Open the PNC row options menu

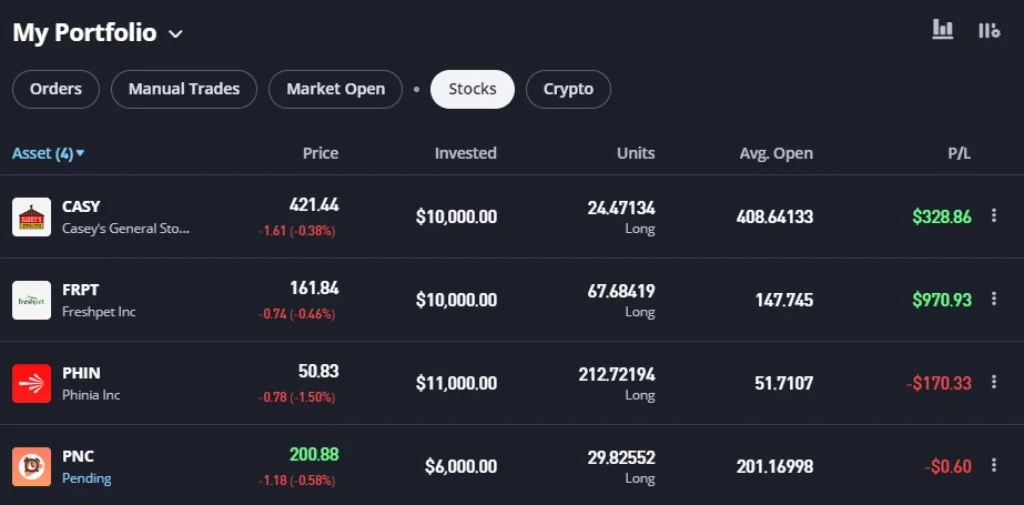(993, 465)
